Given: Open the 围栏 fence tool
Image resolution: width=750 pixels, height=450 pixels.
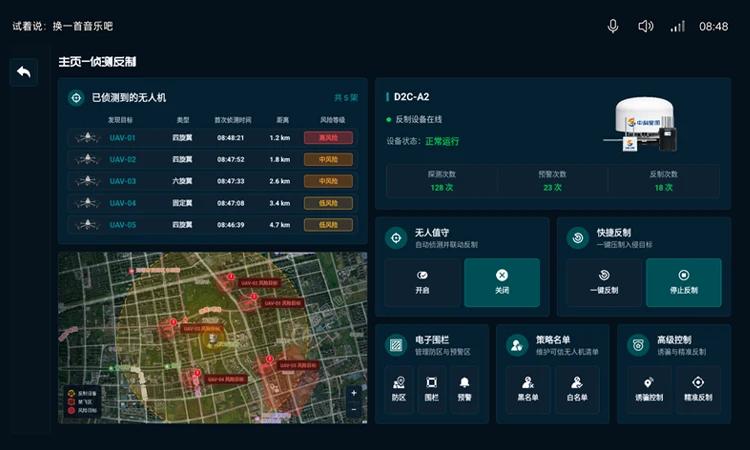Looking at the screenshot, I should point(431,389).
